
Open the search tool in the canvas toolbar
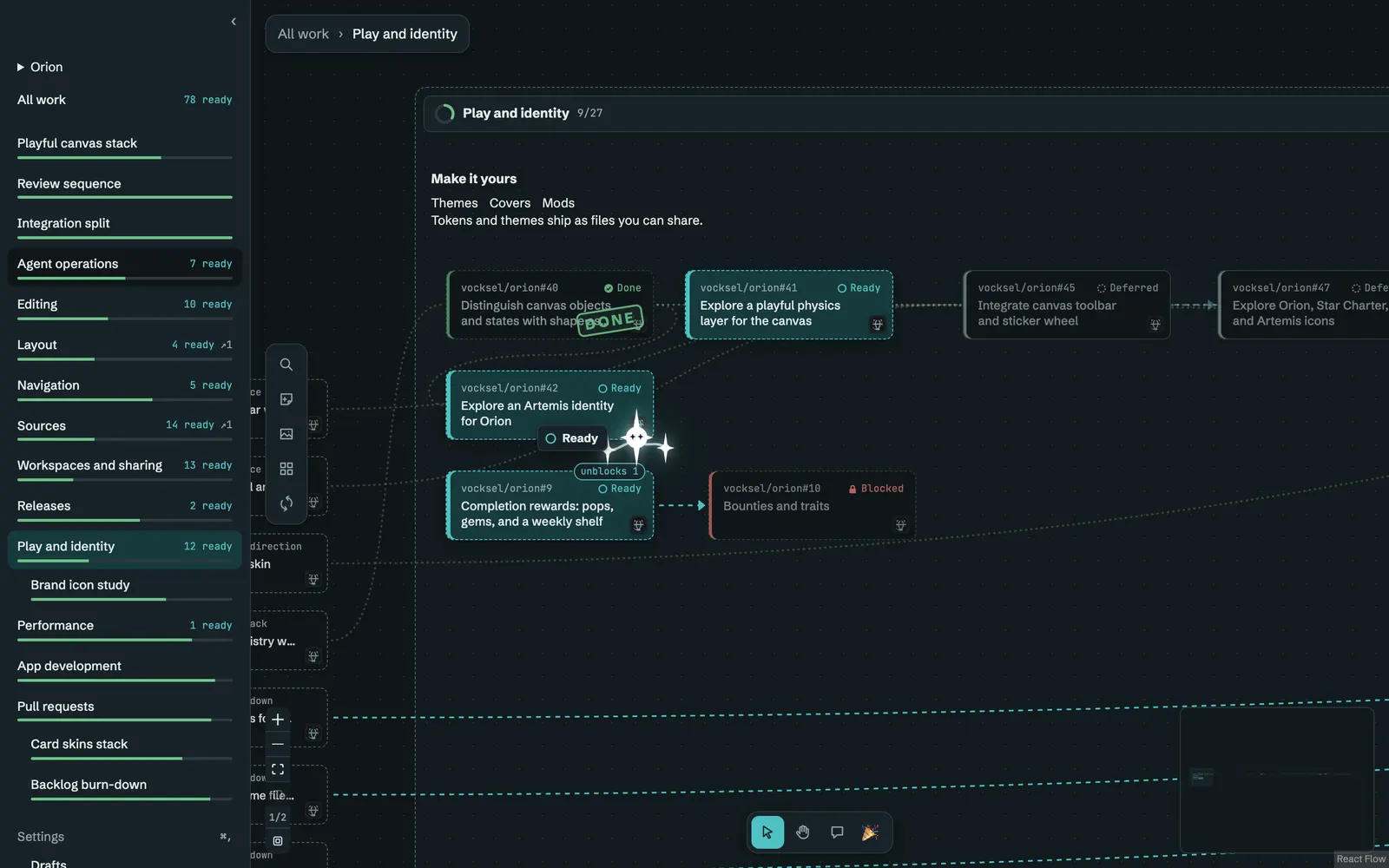pos(286,365)
